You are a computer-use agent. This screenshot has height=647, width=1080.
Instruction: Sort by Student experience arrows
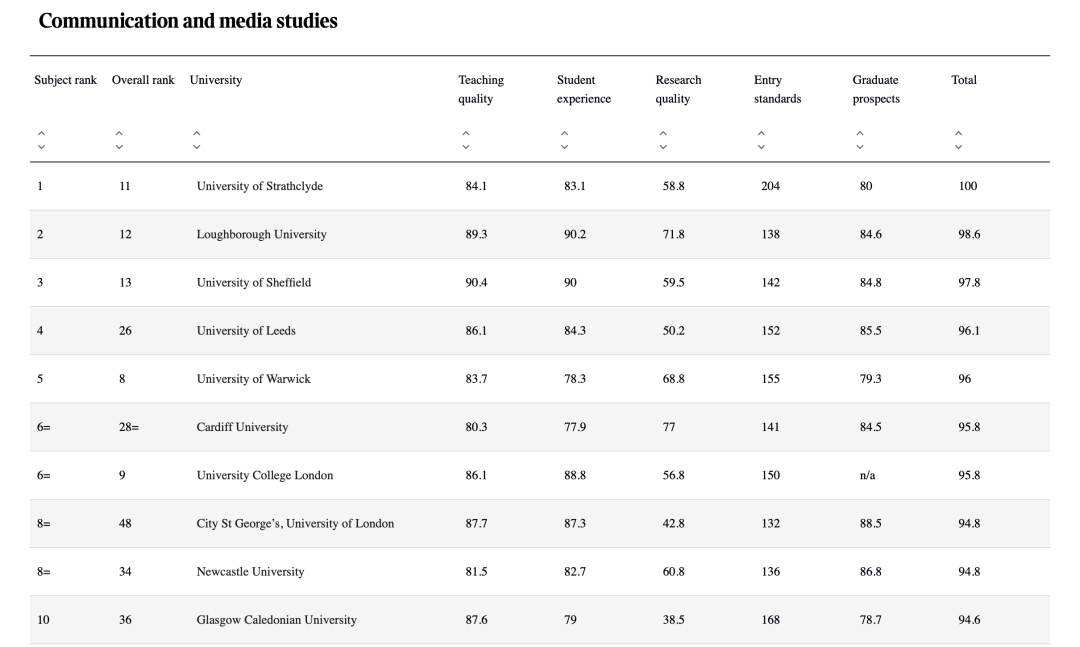(x=564, y=140)
